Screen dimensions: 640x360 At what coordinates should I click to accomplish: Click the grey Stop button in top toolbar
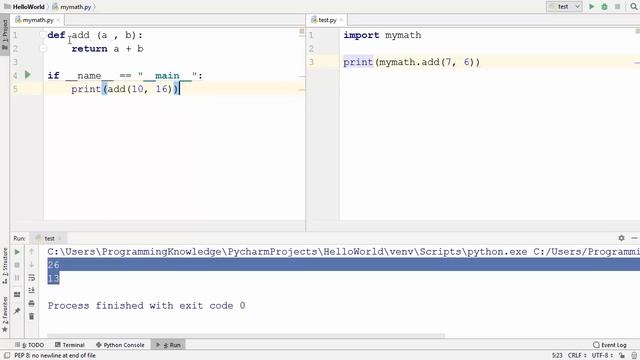618,7
